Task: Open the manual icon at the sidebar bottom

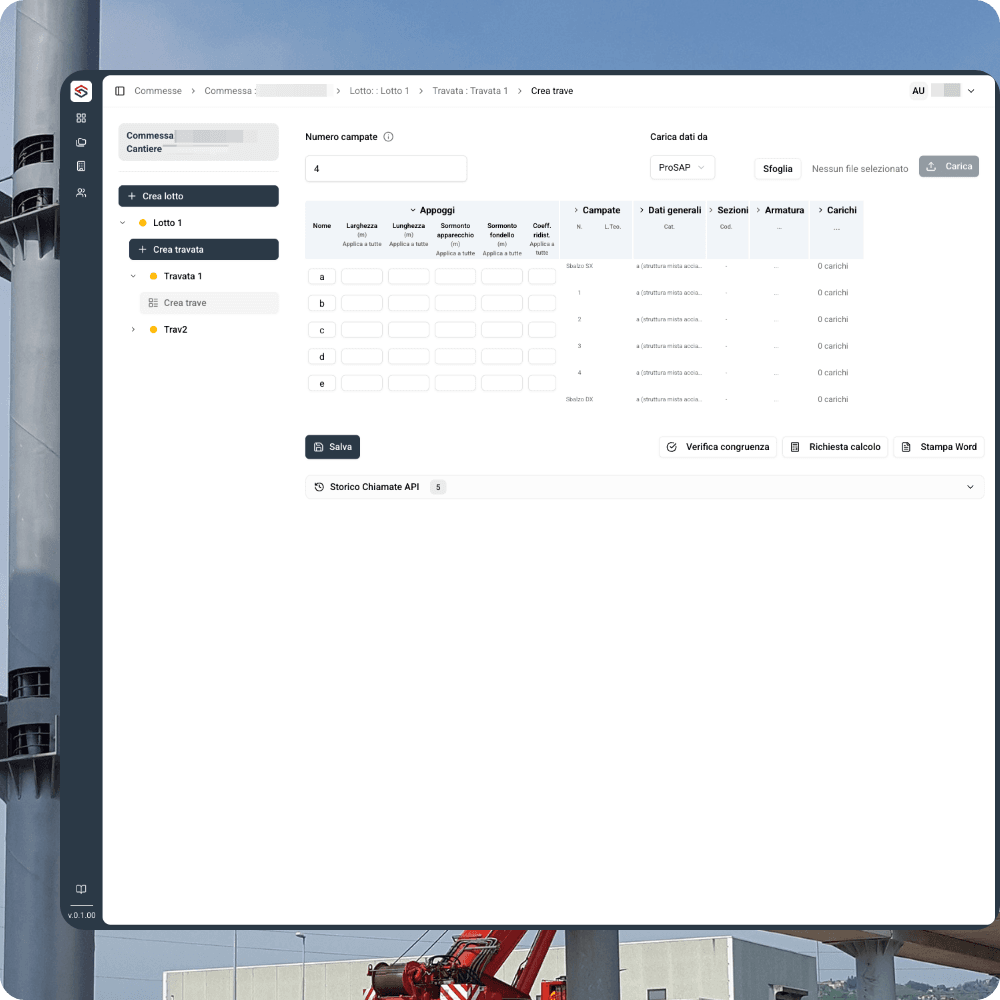Action: coord(81,889)
